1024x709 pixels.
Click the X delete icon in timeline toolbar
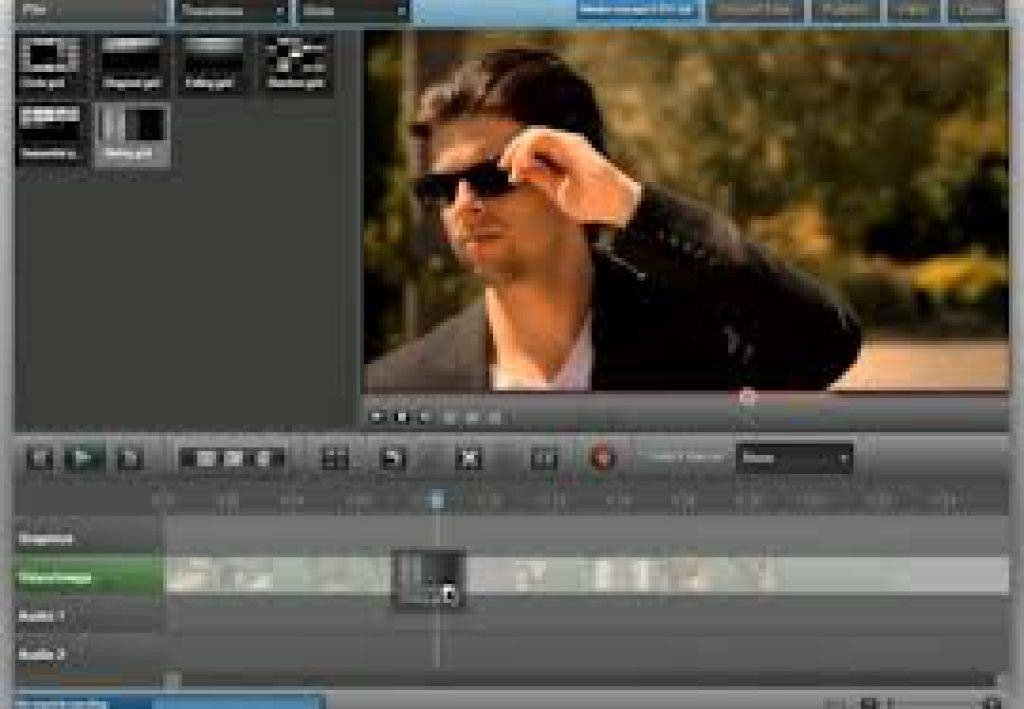point(469,459)
